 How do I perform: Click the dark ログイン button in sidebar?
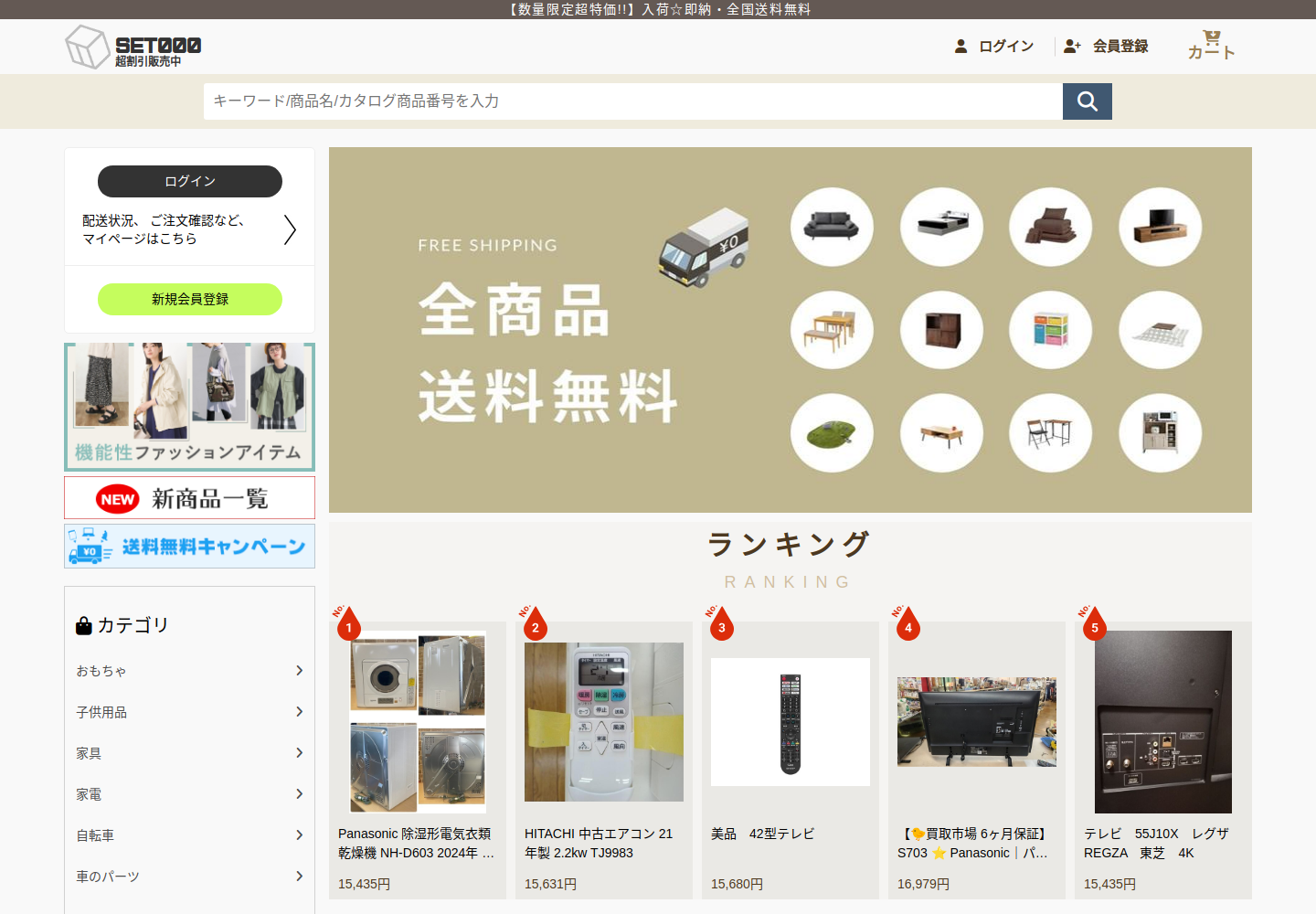click(x=190, y=181)
